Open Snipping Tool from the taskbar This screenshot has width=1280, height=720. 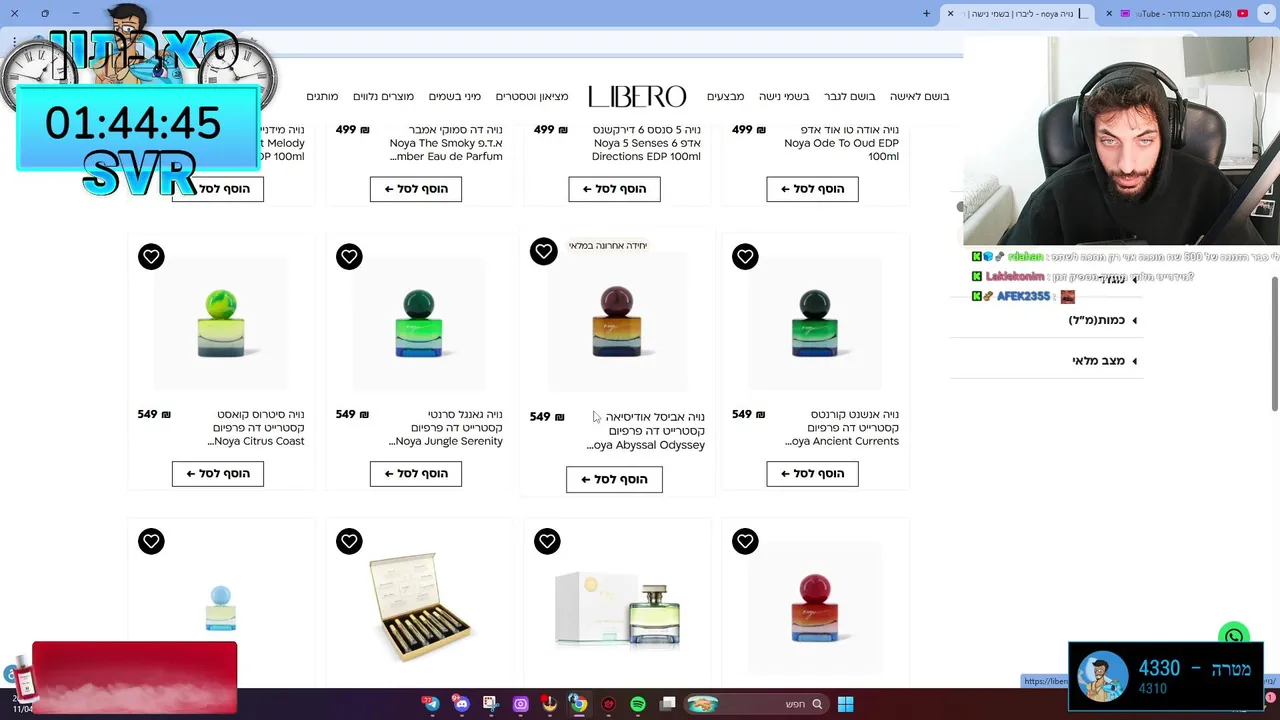pyautogui.click(x=490, y=704)
